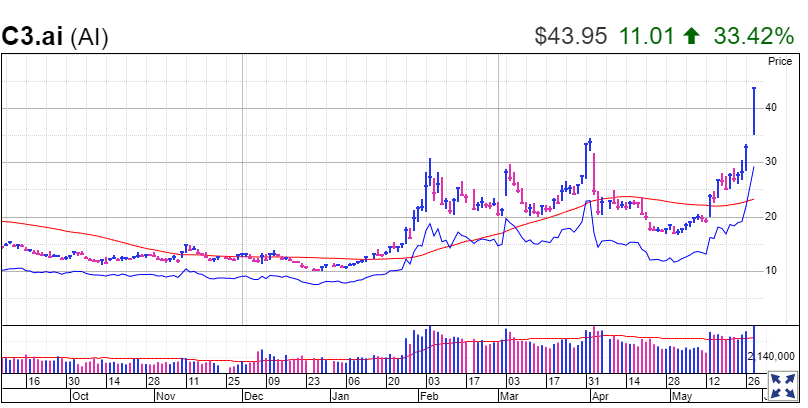Select the Dec month label

click(x=254, y=397)
